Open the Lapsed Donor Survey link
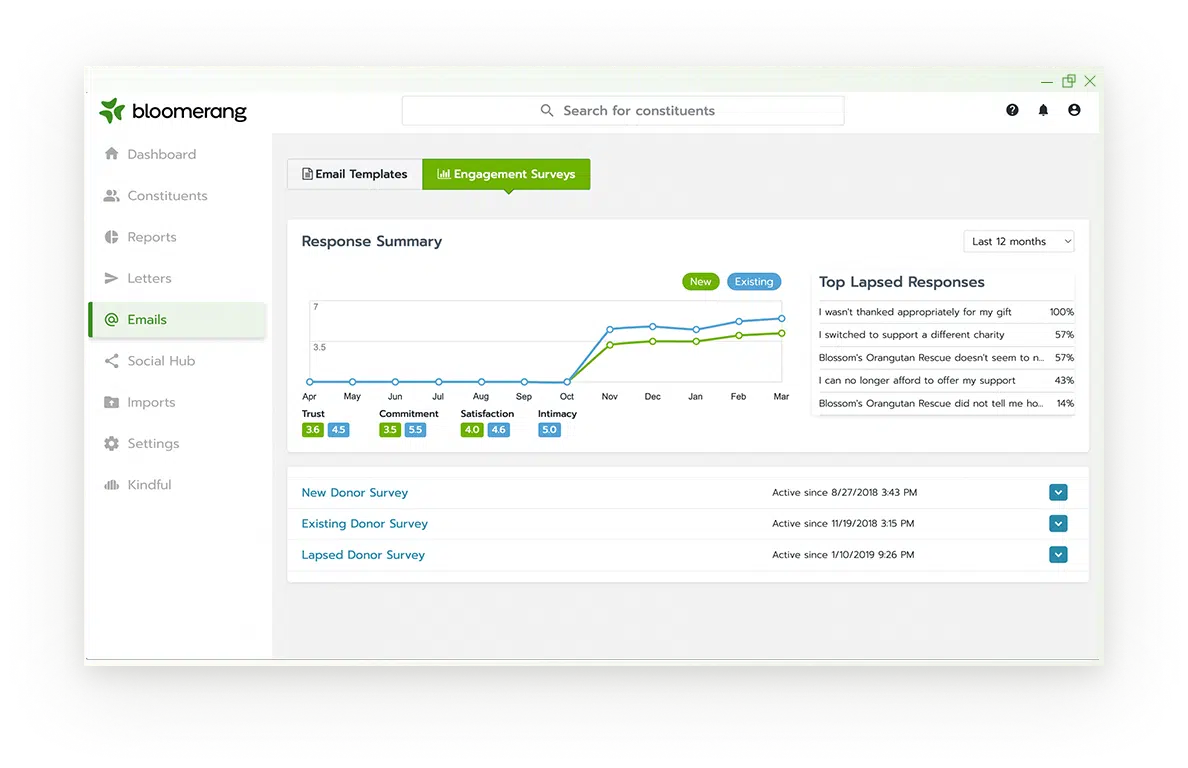 click(x=363, y=554)
